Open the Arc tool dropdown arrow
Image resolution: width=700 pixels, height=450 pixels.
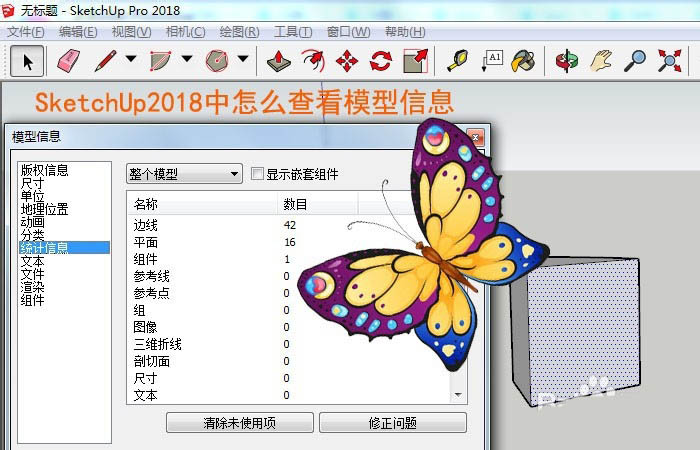coord(187,58)
